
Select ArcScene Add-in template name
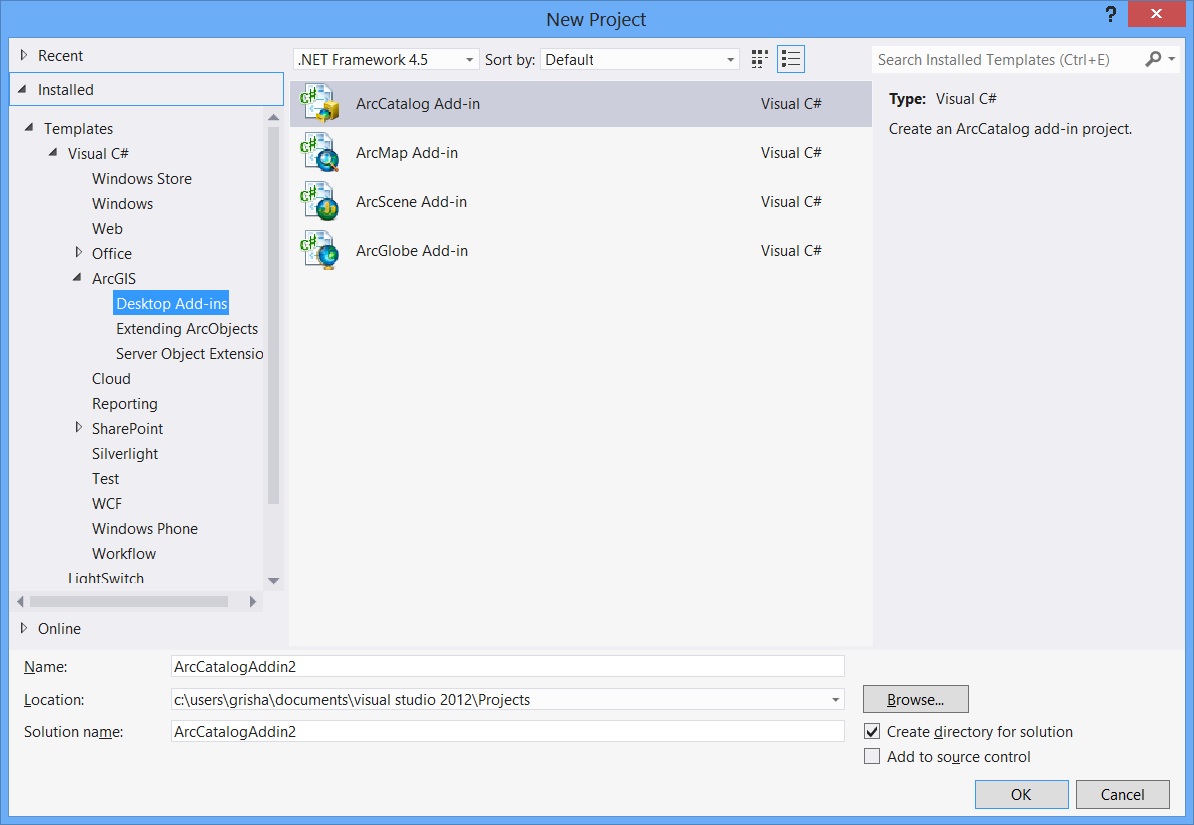pos(411,202)
